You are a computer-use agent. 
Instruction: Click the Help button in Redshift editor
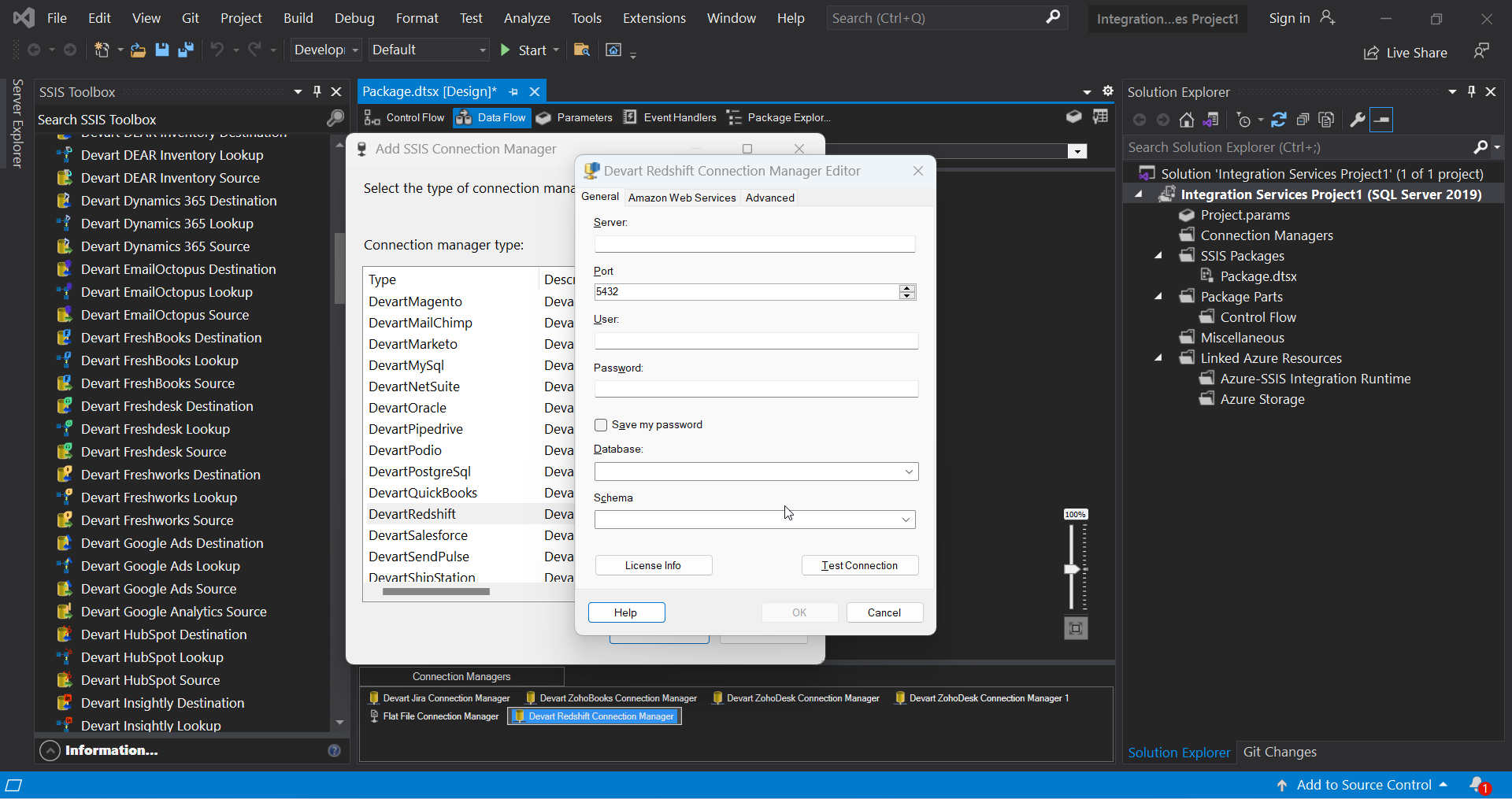tap(626, 612)
